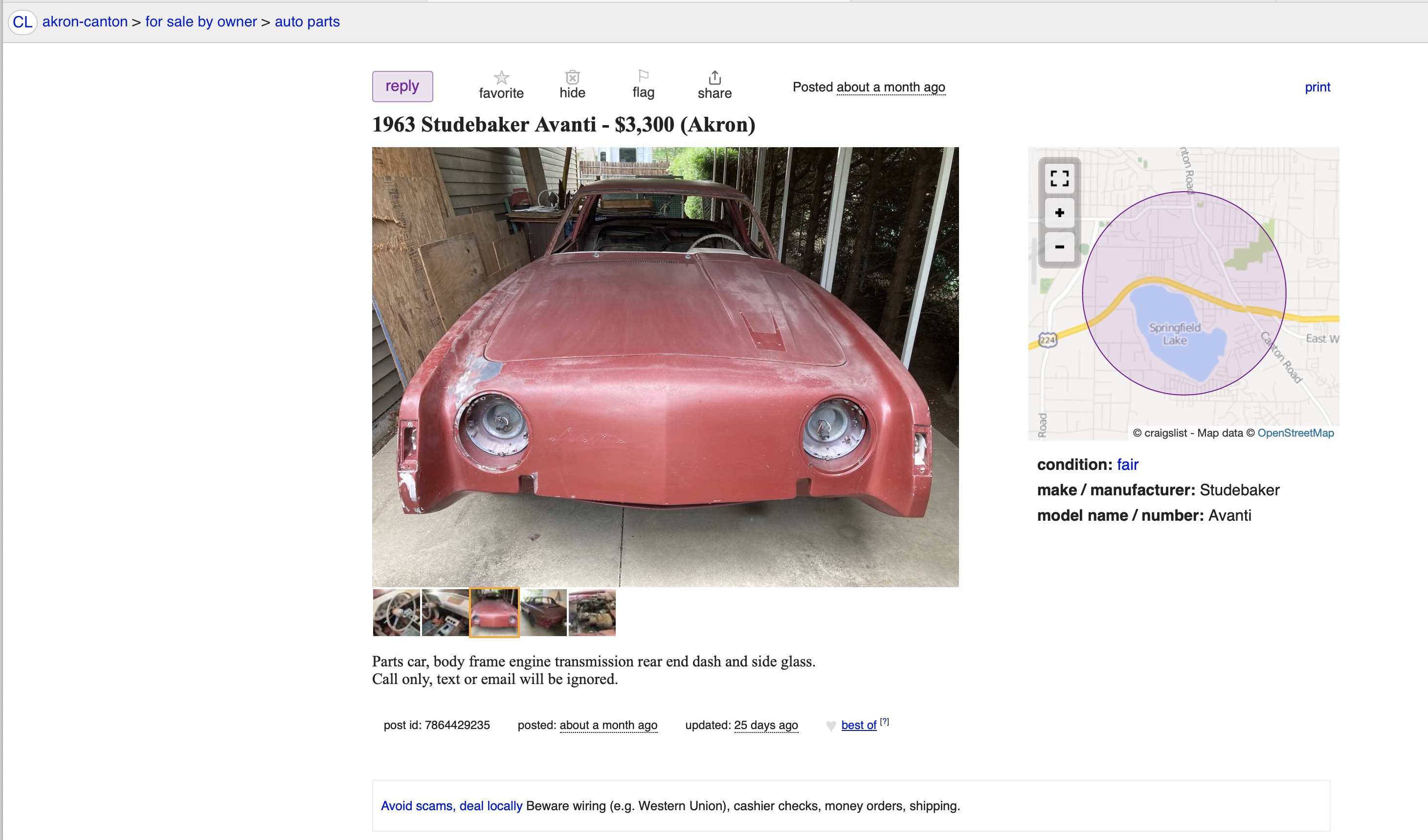Select the second interior console thumbnail
Viewport: 1428px width, 840px height.
tap(446, 612)
